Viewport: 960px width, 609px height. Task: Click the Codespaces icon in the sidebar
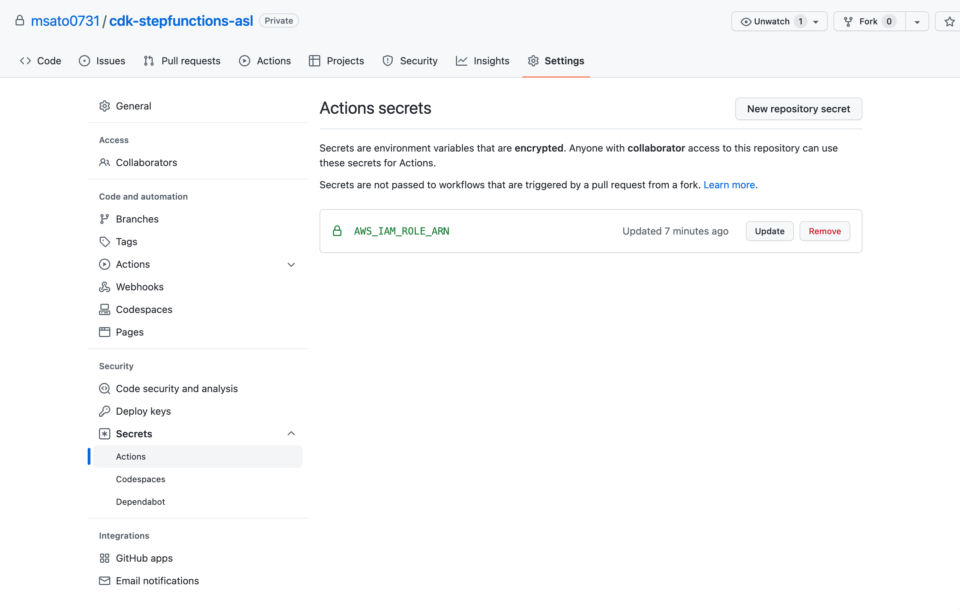point(104,309)
